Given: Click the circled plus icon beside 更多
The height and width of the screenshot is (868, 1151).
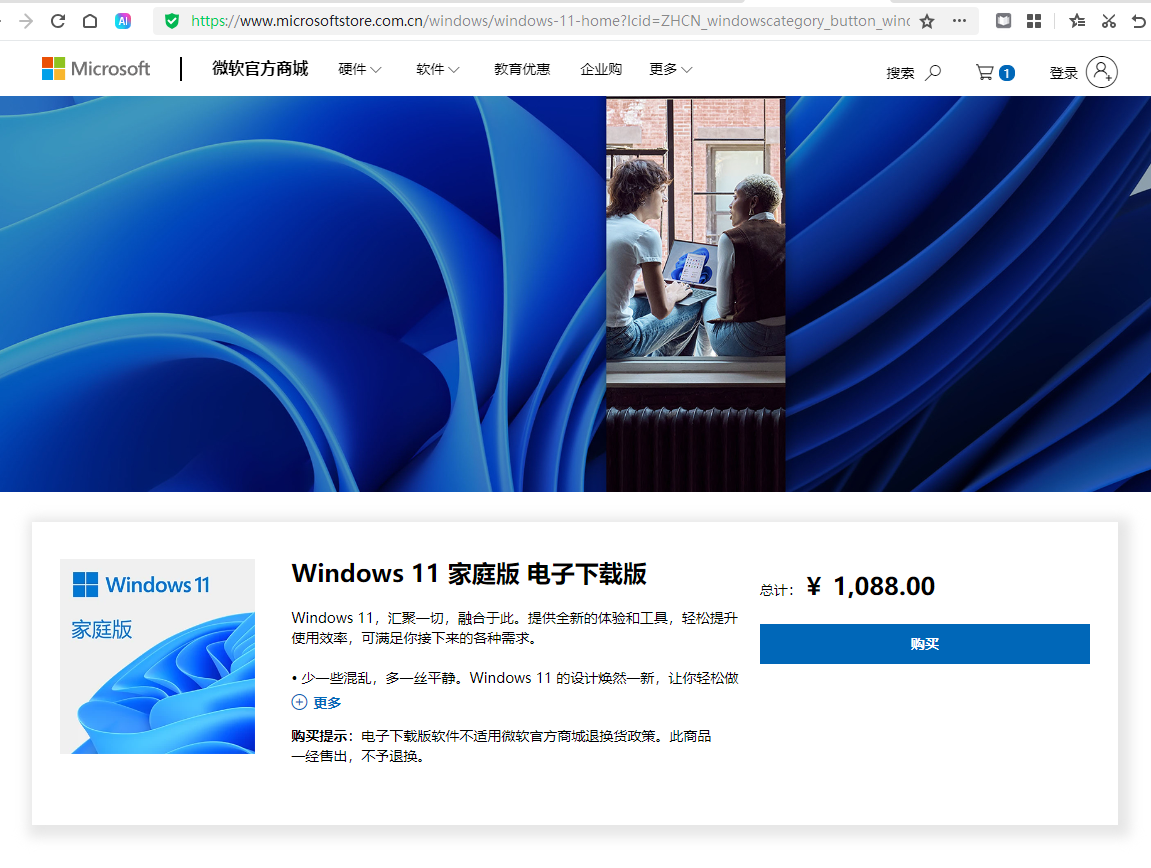Looking at the screenshot, I should tap(299, 702).
